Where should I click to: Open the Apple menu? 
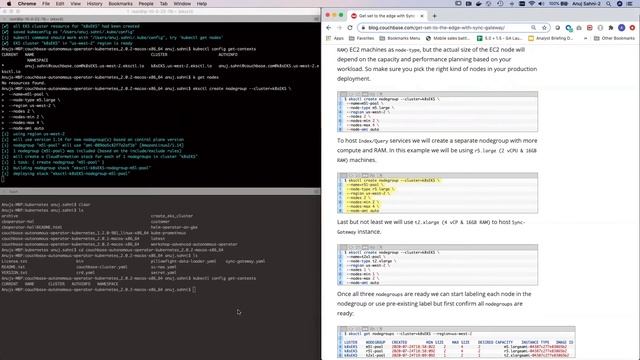point(9,4)
